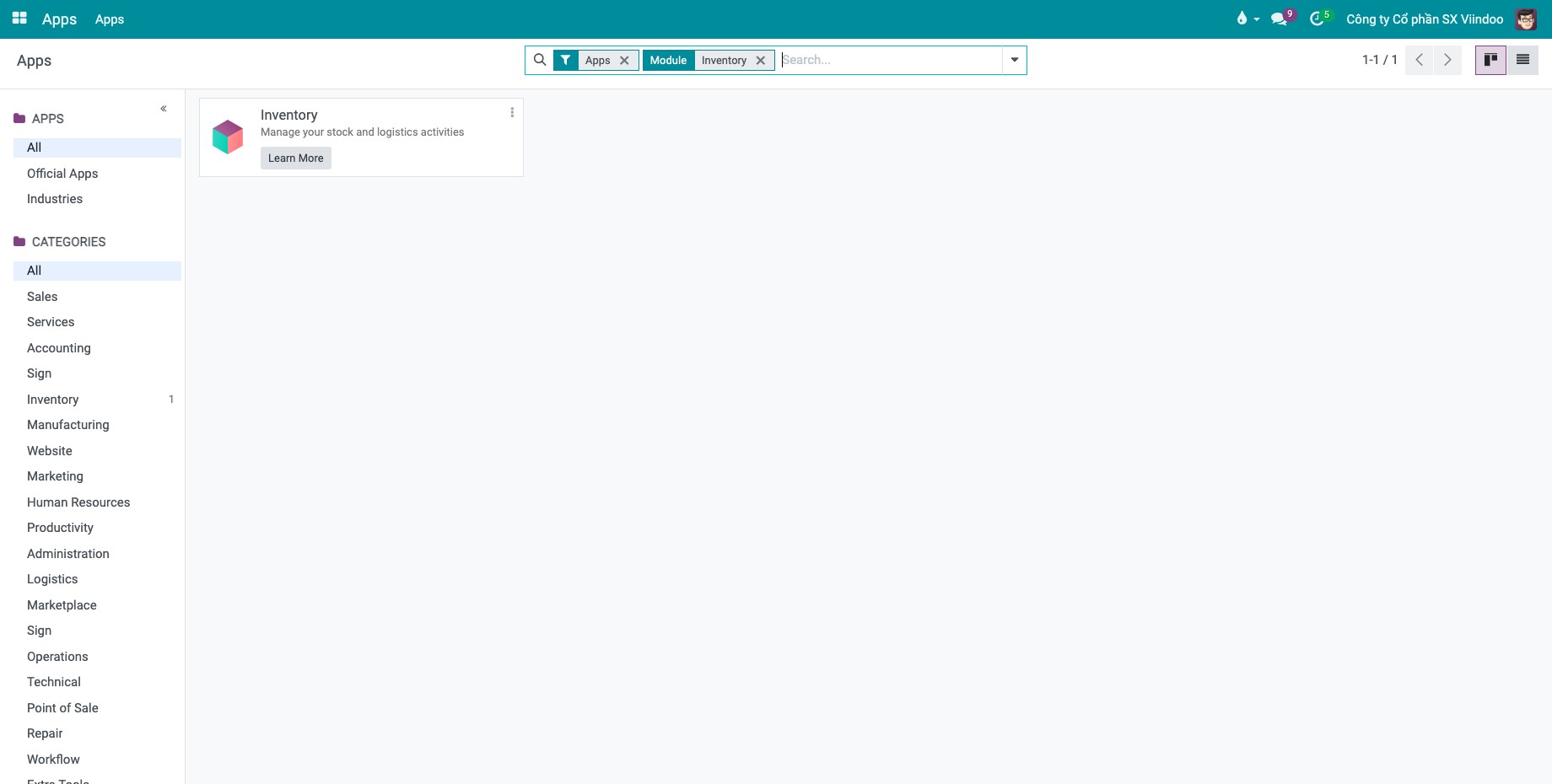Select the Services category
Viewport: 1552px width, 784px height.
point(97,322)
